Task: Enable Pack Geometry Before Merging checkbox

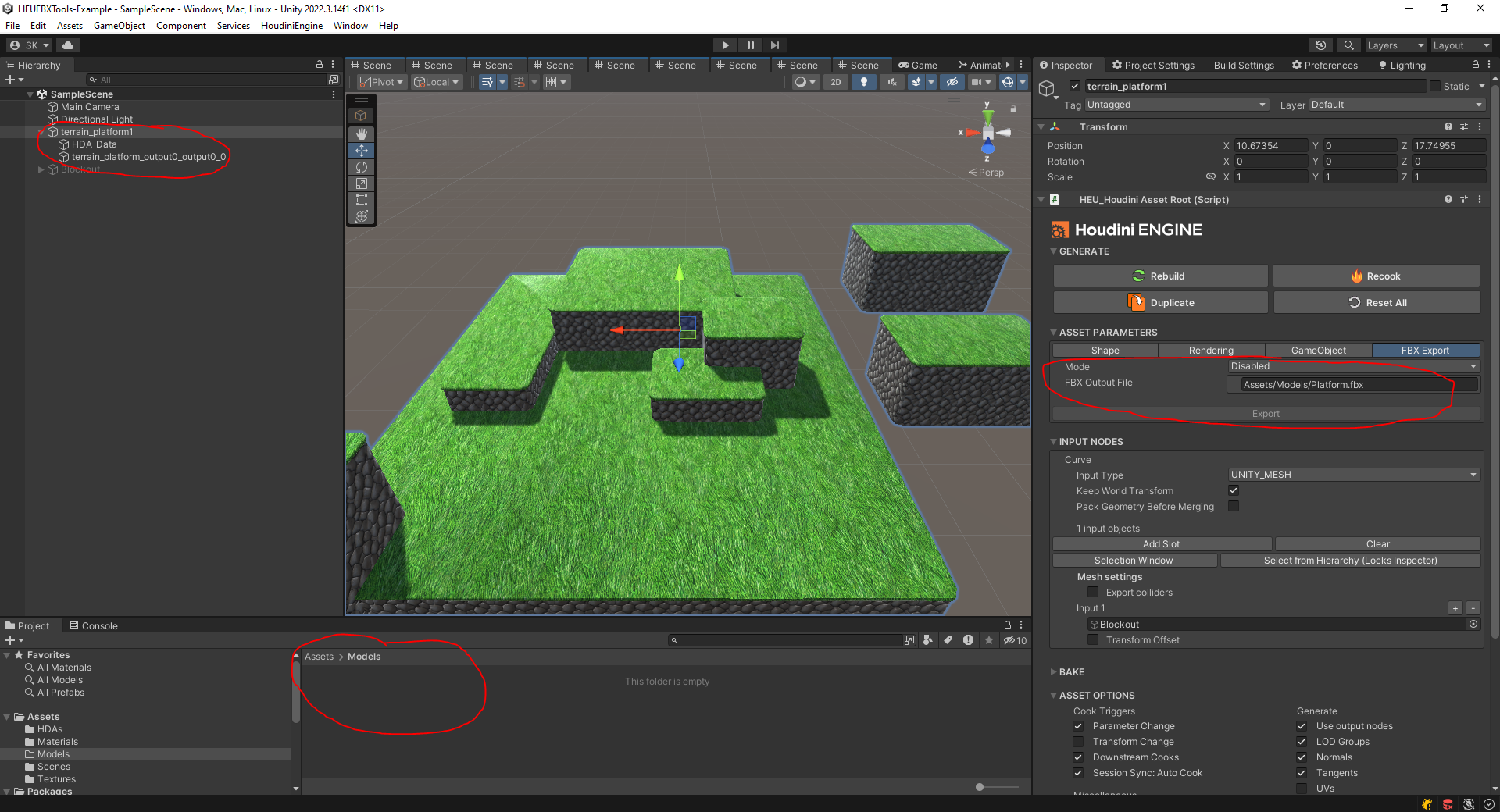Action: tap(1234, 506)
